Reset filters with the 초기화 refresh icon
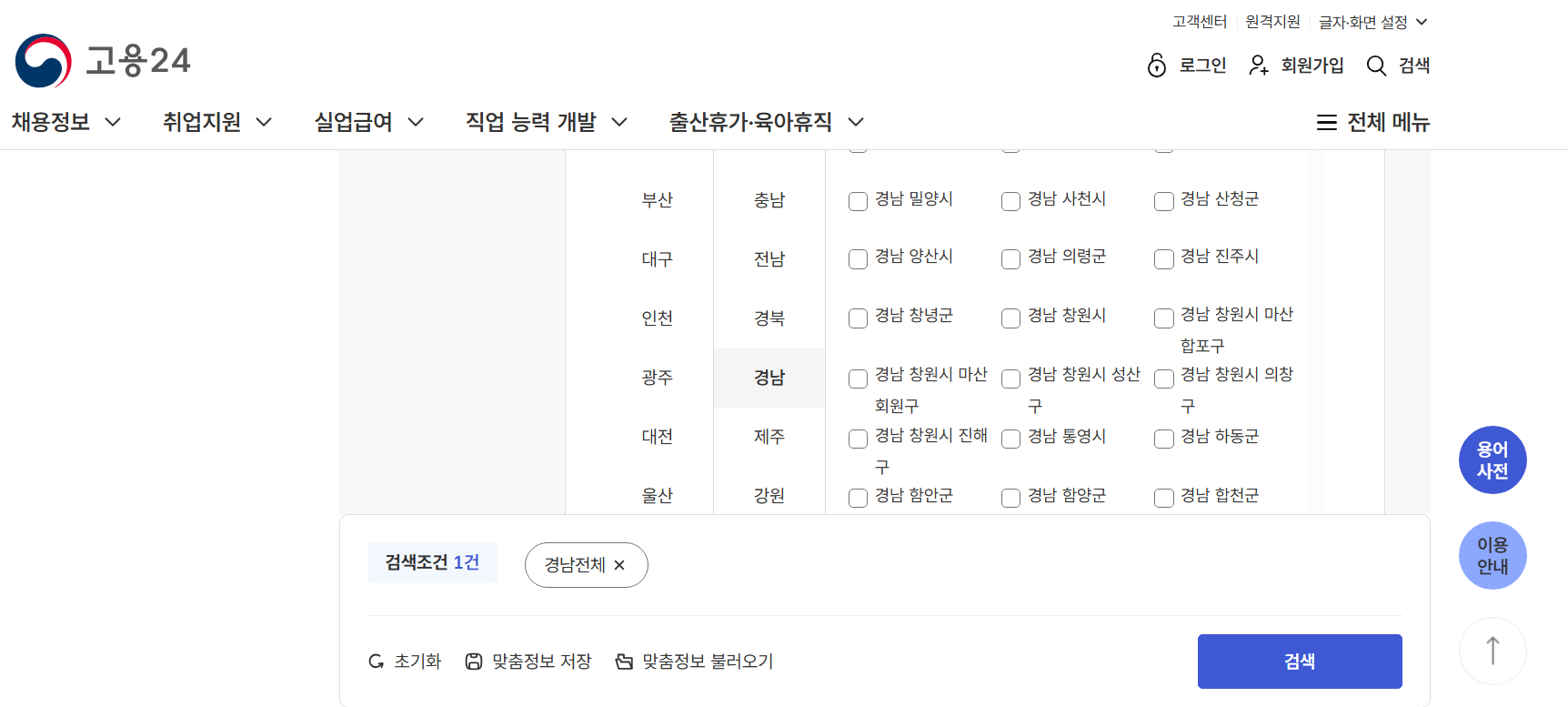The height and width of the screenshot is (707, 1568). 377,662
